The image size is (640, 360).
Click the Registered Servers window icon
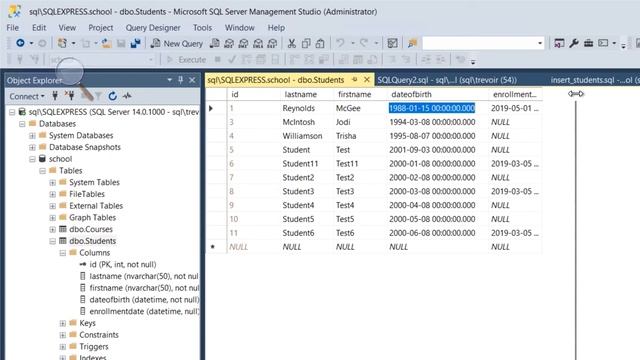click(x=559, y=43)
